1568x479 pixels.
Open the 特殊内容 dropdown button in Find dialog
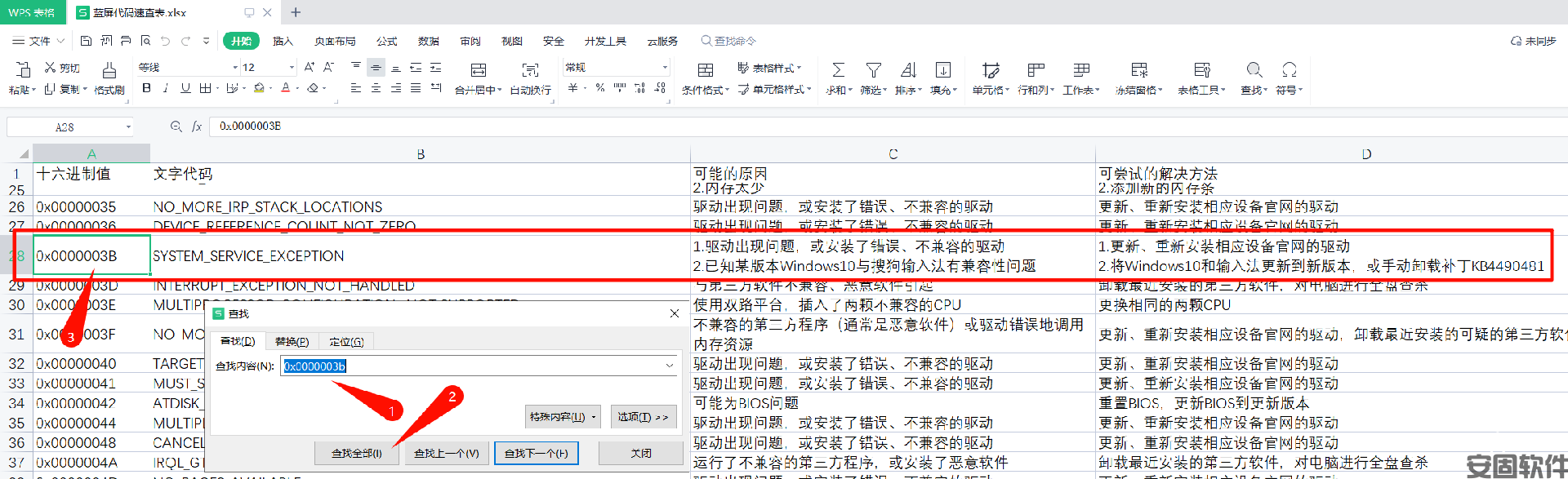(x=563, y=416)
